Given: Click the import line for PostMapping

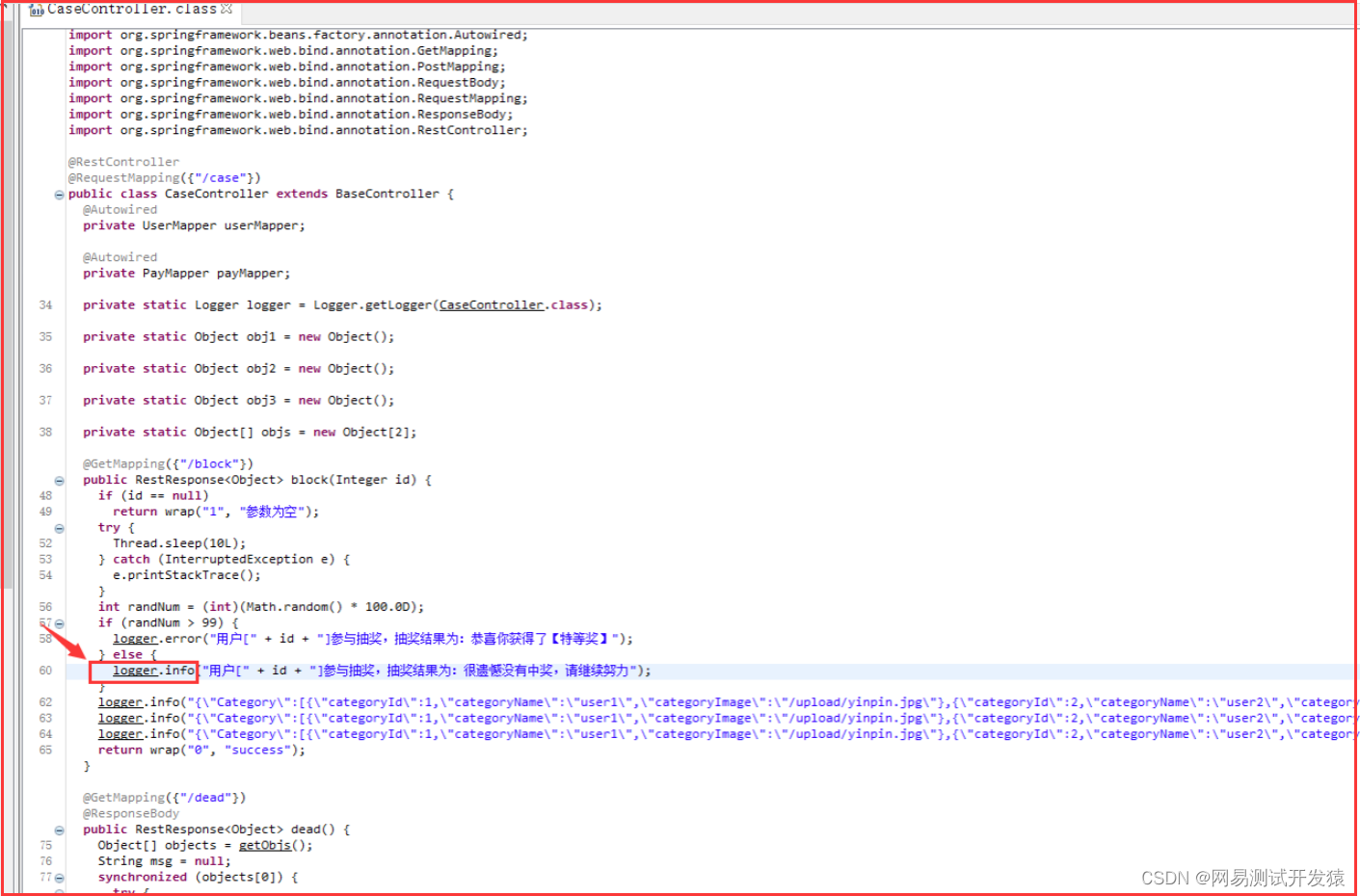Looking at the screenshot, I should pyautogui.click(x=287, y=67).
